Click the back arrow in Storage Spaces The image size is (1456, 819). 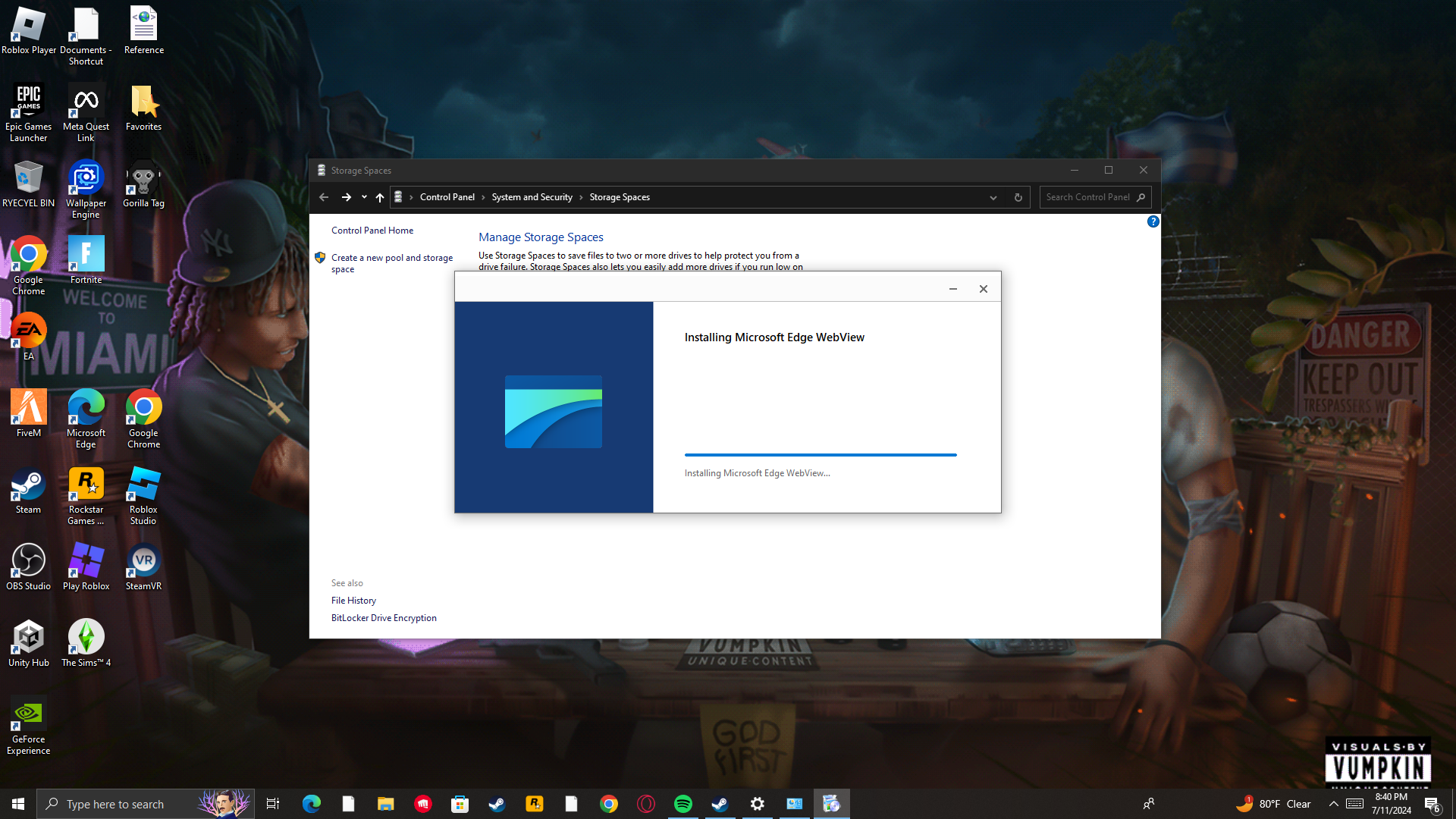coord(324,197)
